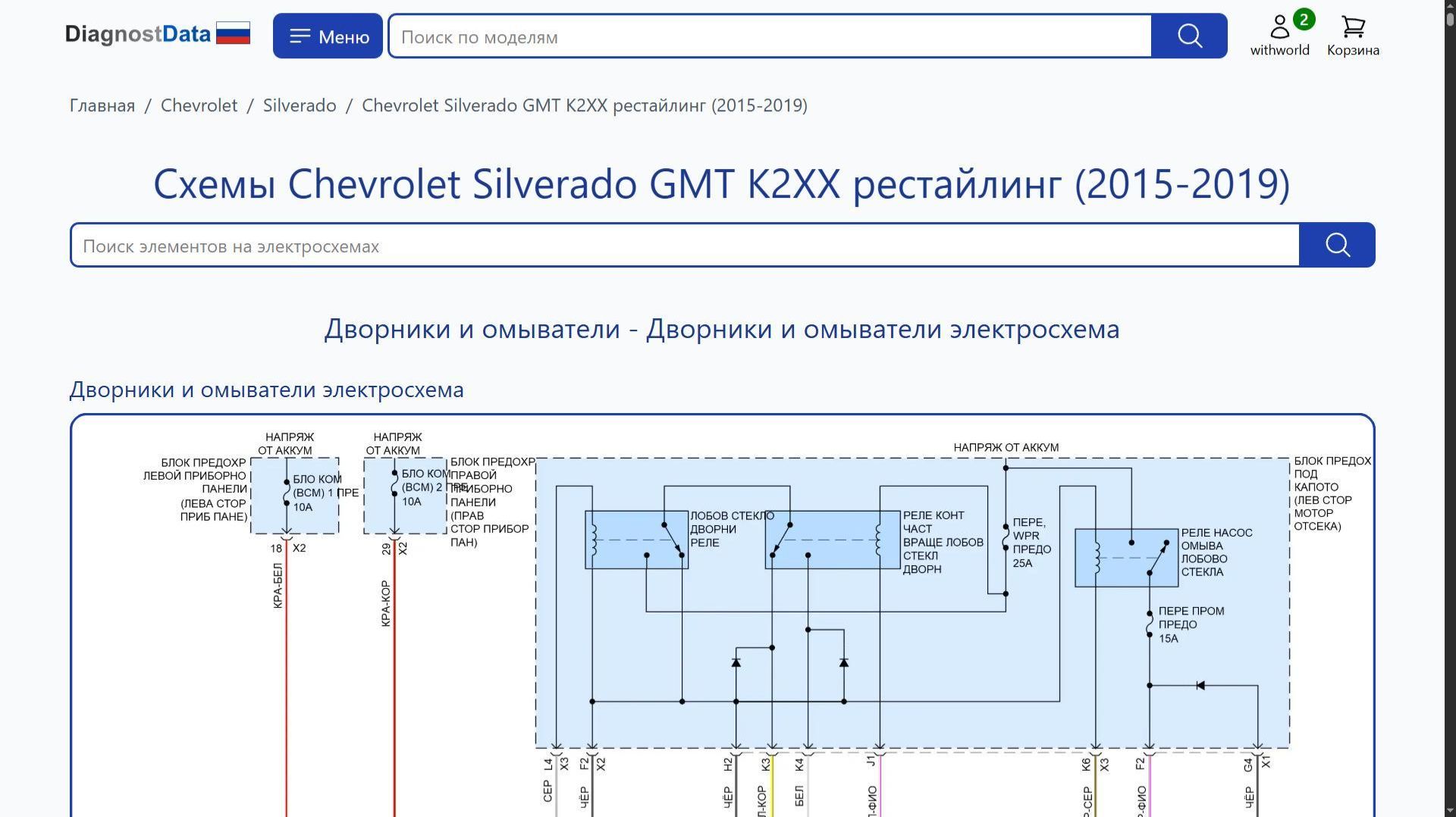This screenshot has width=1456, height=817.
Task: Click the windshield wiper relay symbol
Action: point(636,540)
